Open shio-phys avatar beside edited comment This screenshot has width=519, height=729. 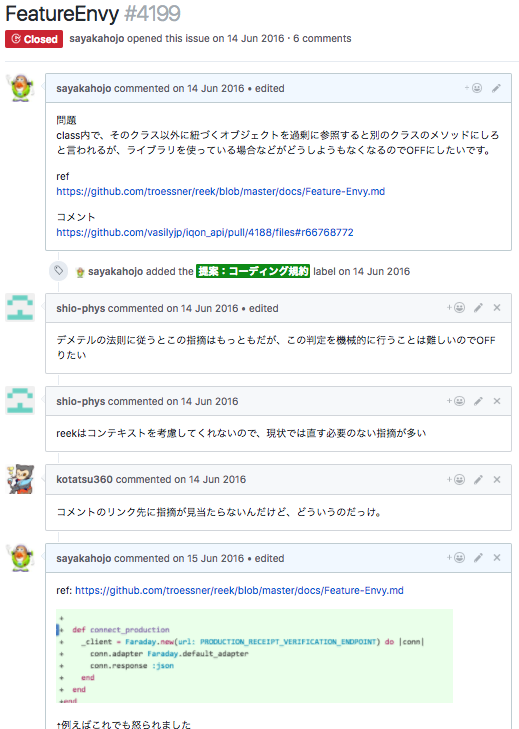(20, 308)
